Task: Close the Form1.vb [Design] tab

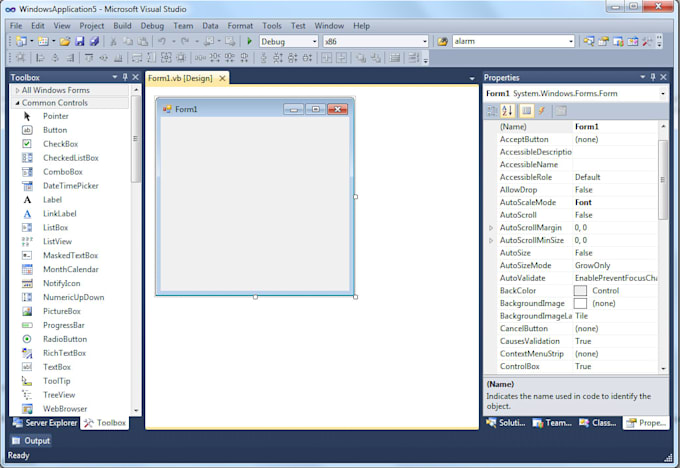Action: coord(222,78)
